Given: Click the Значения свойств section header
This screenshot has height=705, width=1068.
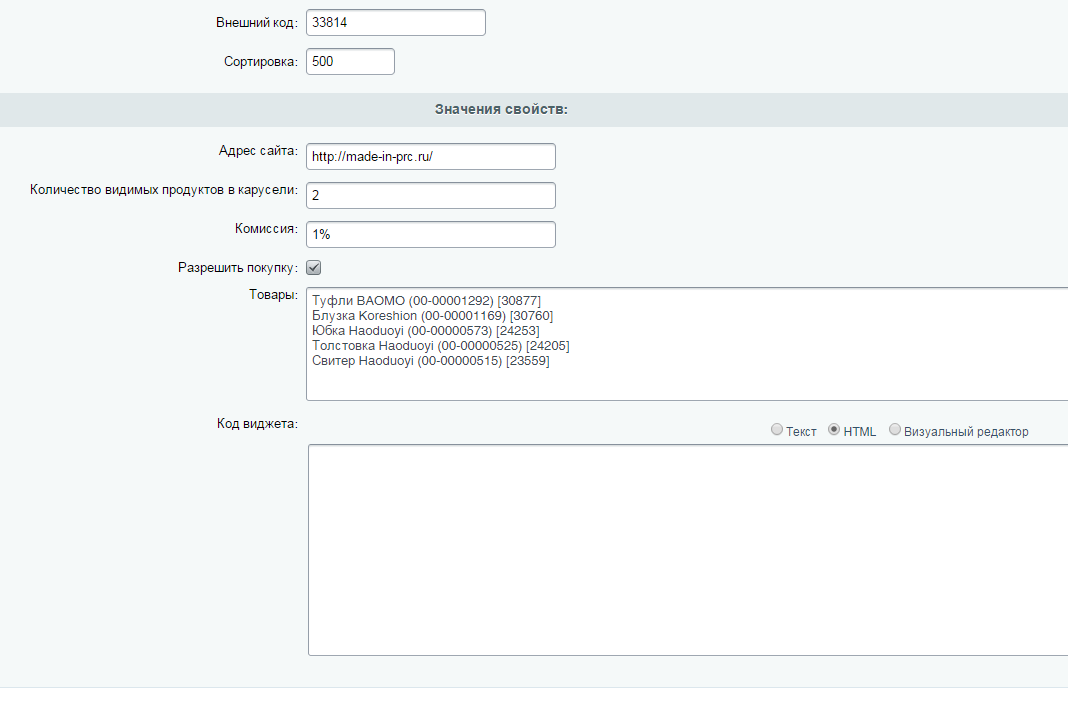Looking at the screenshot, I should (501, 110).
